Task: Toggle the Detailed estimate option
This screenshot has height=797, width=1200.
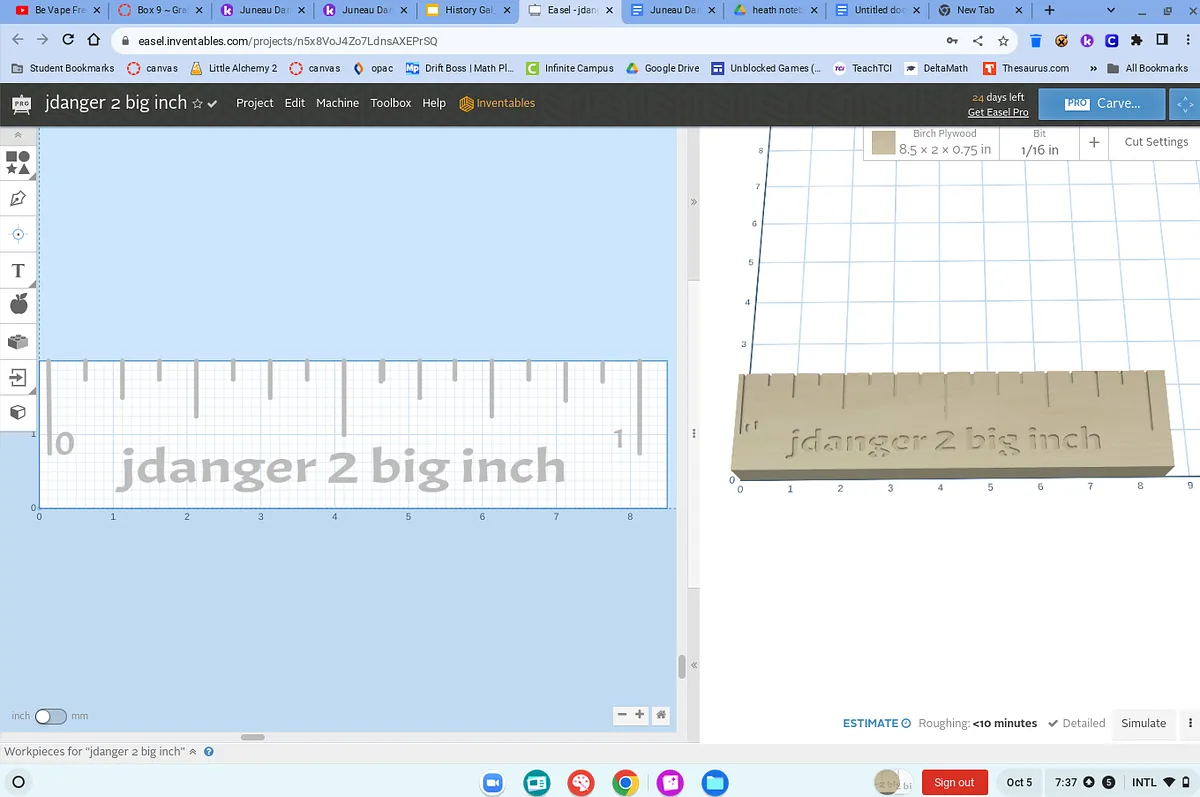Action: pyautogui.click(x=1076, y=723)
